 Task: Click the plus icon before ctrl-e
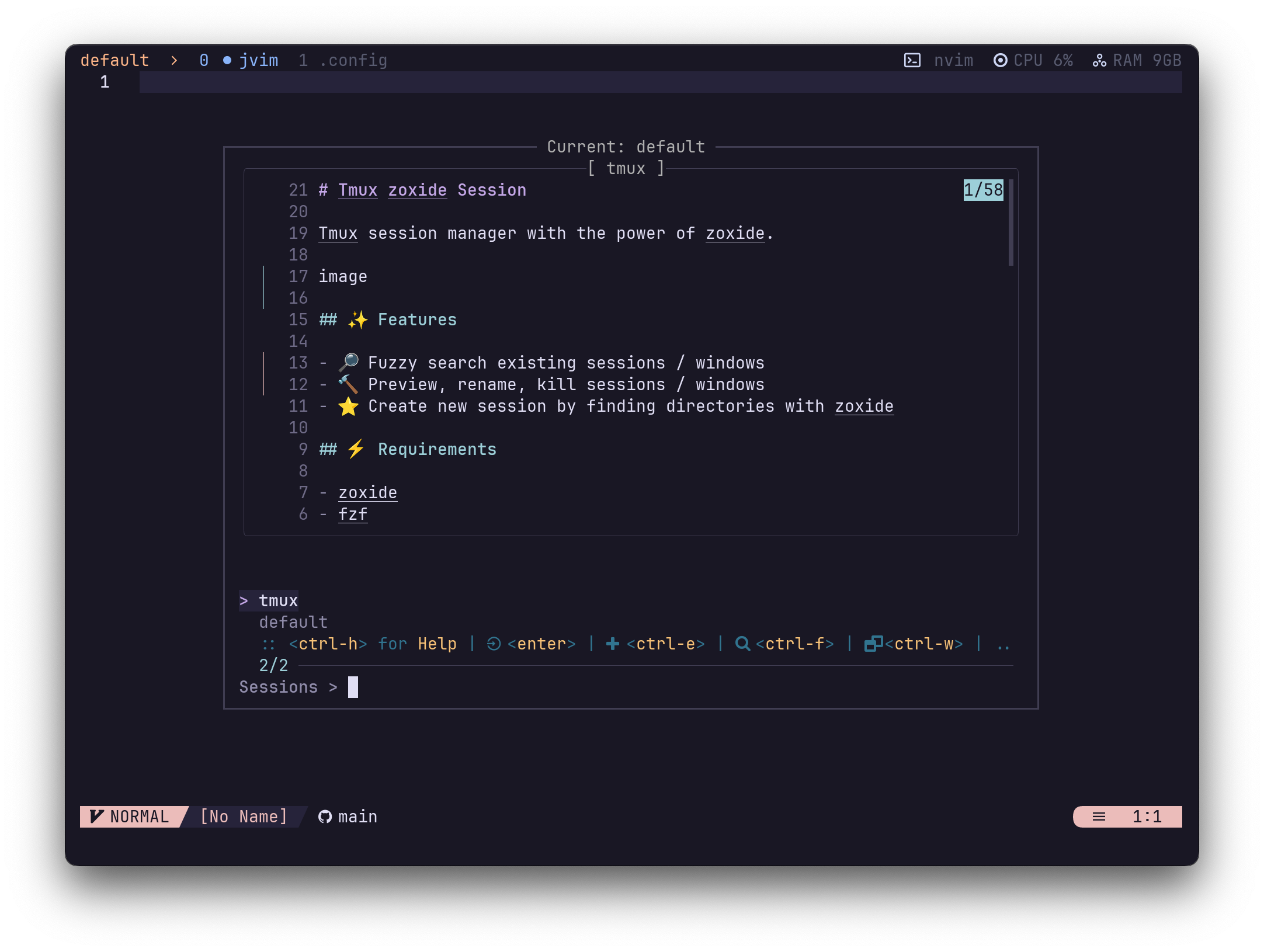[612, 644]
